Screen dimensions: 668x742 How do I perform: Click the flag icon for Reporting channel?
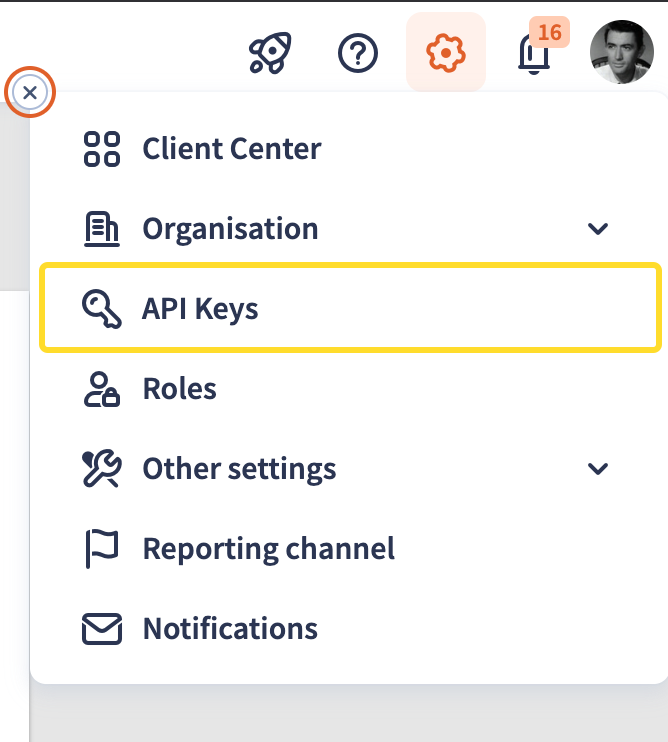coord(102,549)
